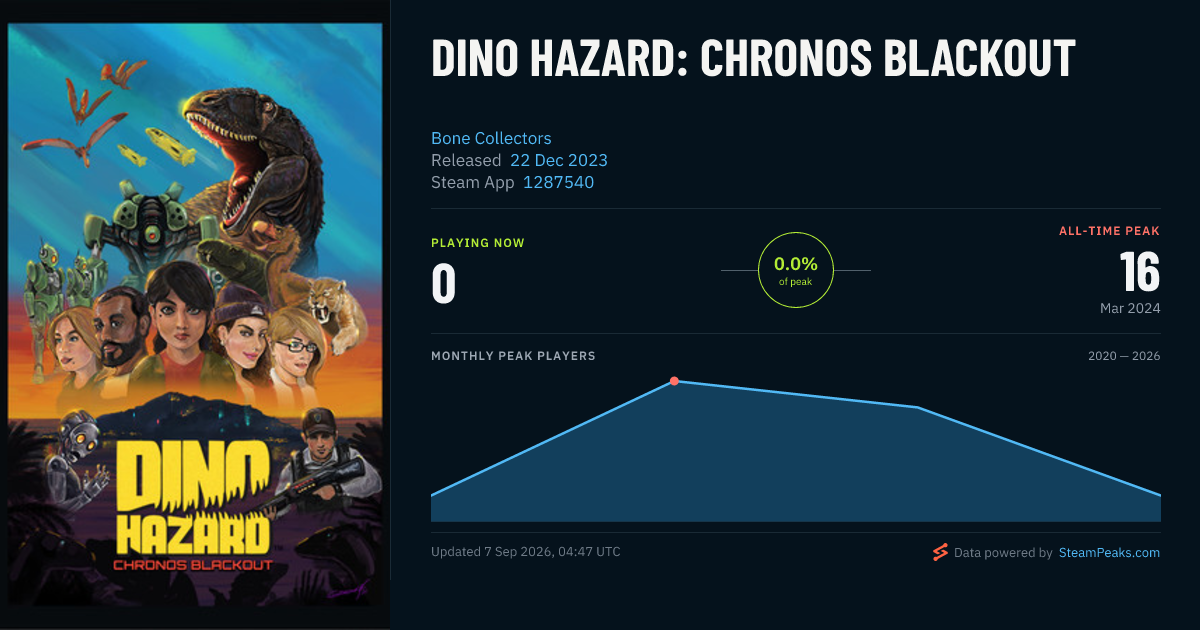Click the 22 Dec 2023 release date
The image size is (1200, 630).
click(x=559, y=160)
